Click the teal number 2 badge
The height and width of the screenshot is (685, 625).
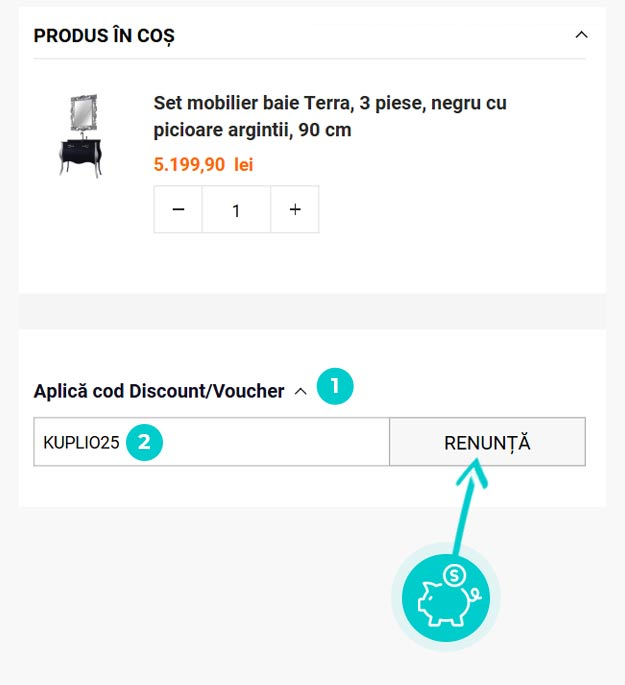(144, 442)
